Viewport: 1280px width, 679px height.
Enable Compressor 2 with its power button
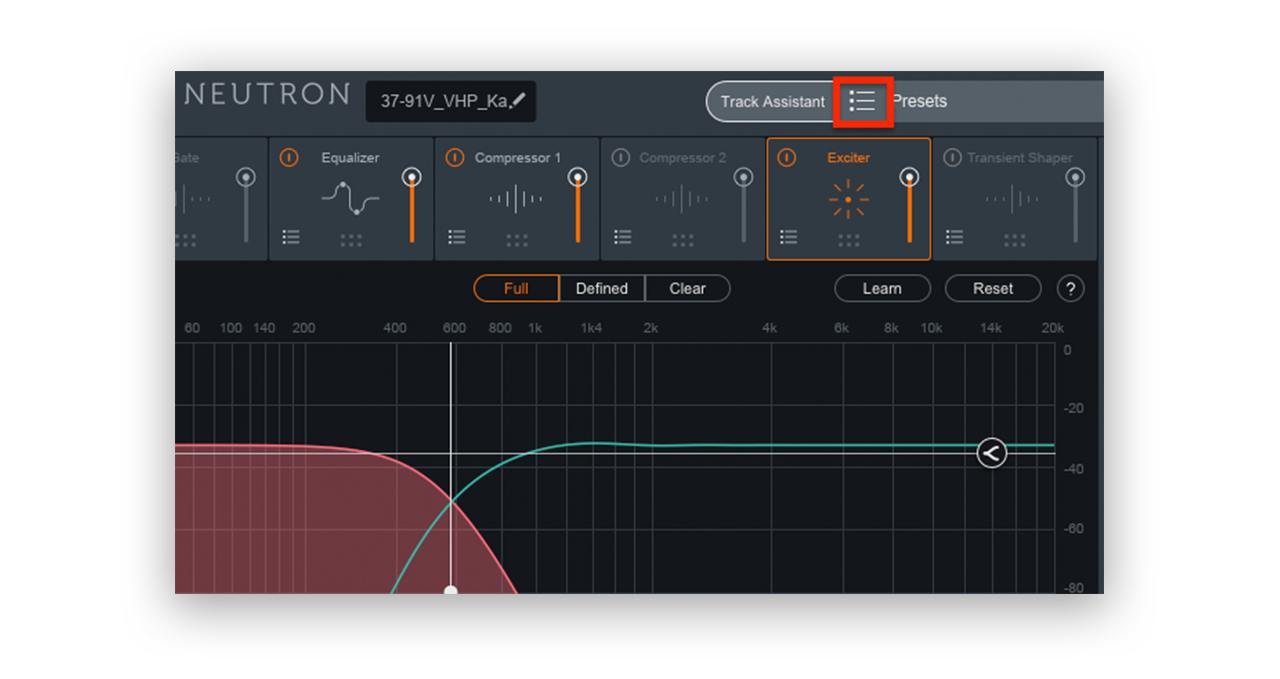(x=621, y=157)
